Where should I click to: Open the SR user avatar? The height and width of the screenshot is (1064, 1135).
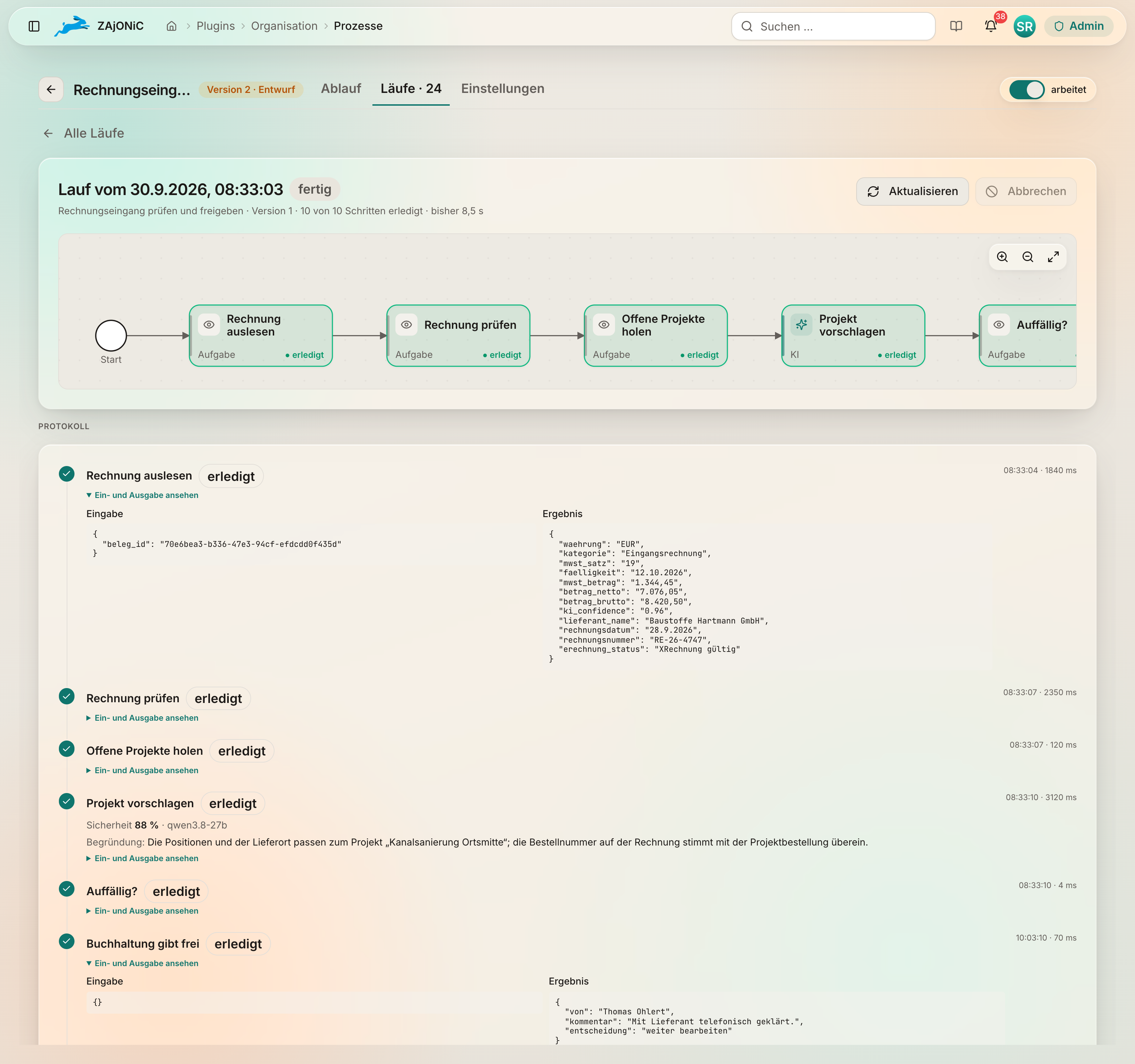[x=1024, y=26]
